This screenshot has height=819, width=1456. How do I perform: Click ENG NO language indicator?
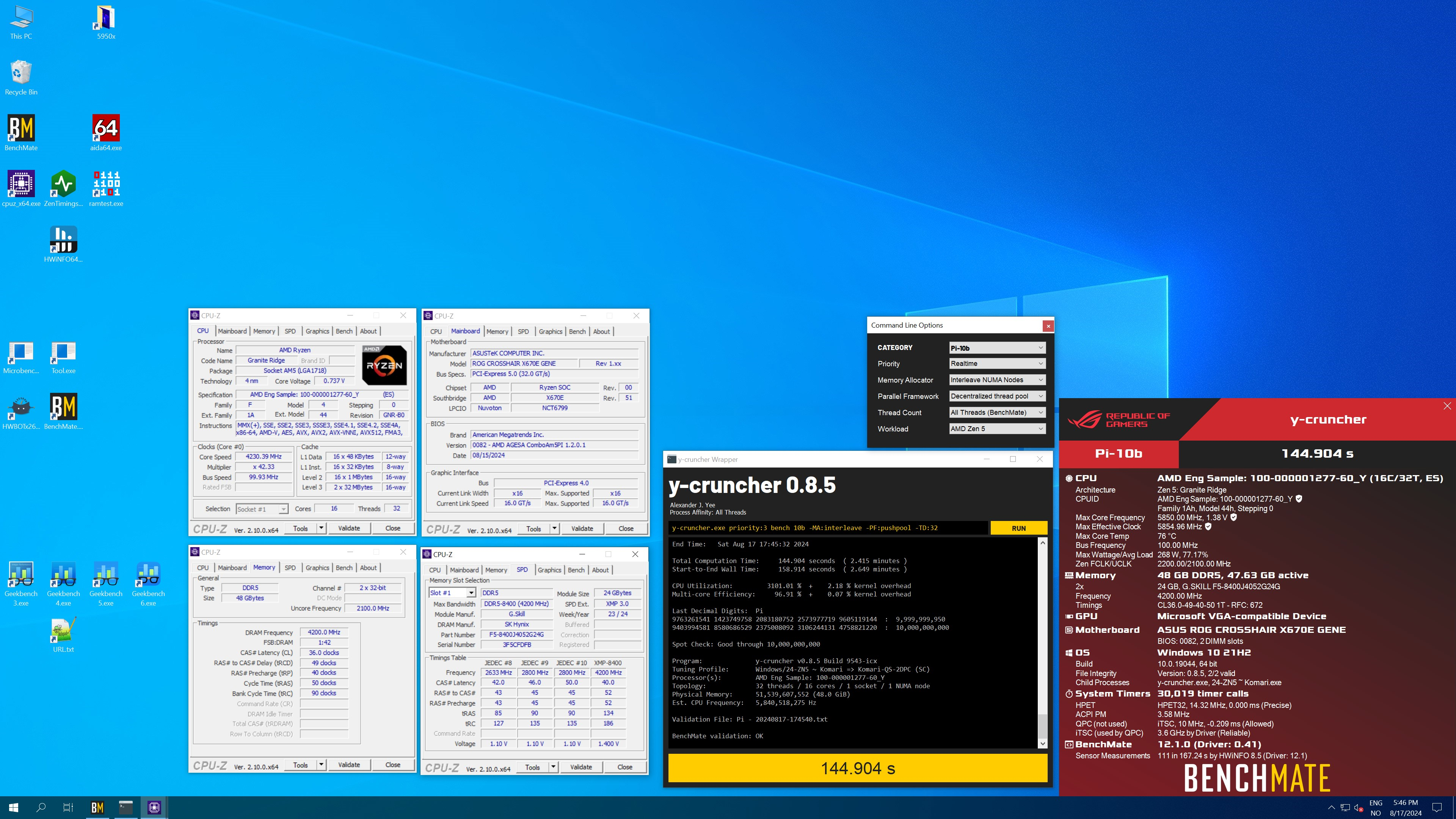click(1376, 808)
